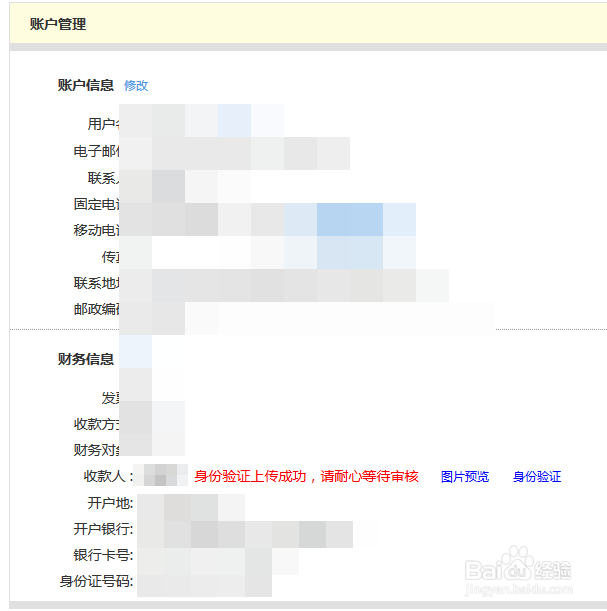The image size is (607, 611).
Task: Click the 账户管理 page title
Action: [x=58, y=24]
